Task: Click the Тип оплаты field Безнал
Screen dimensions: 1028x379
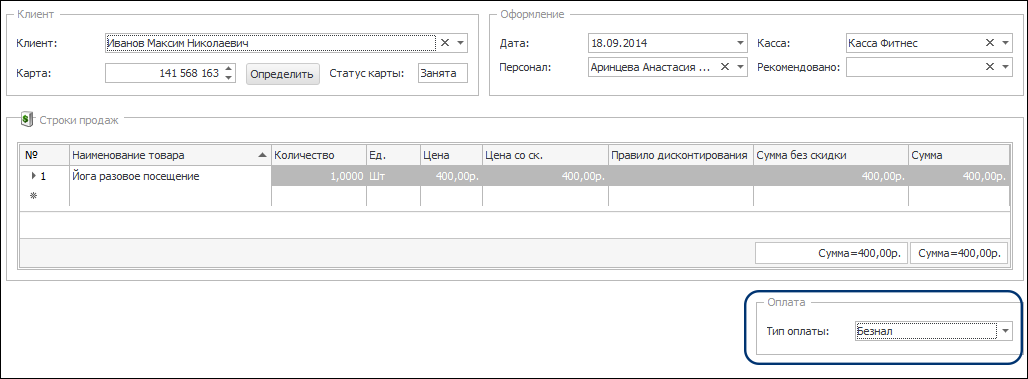Action: point(926,331)
